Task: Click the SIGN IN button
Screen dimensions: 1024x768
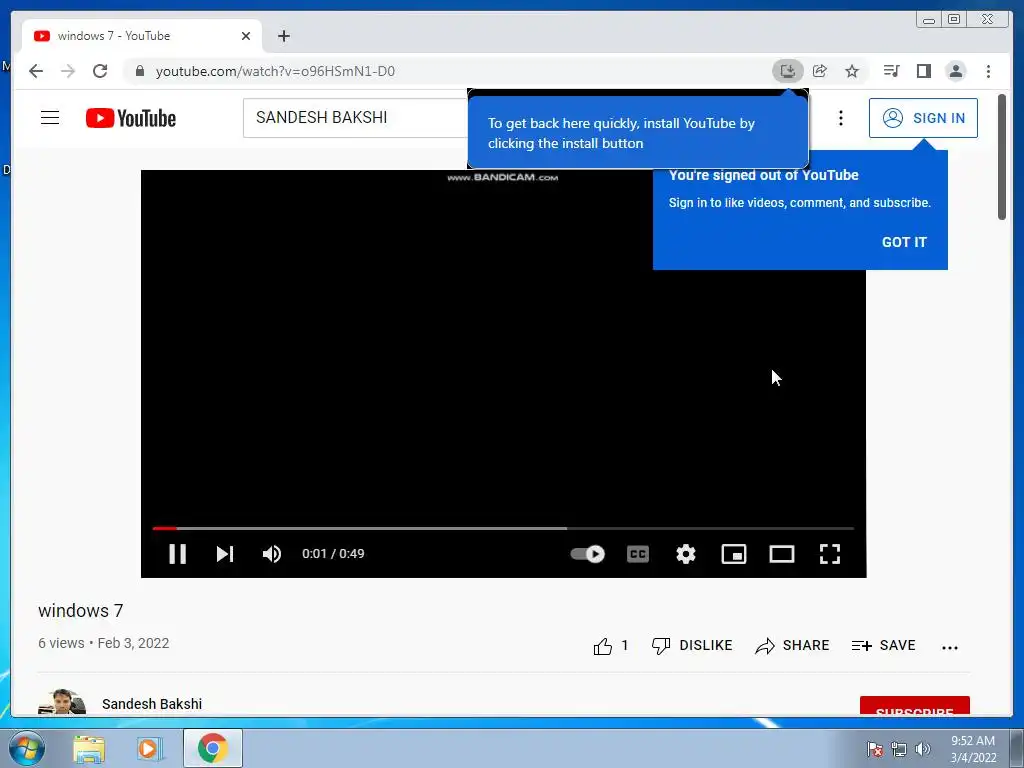Action: click(923, 118)
